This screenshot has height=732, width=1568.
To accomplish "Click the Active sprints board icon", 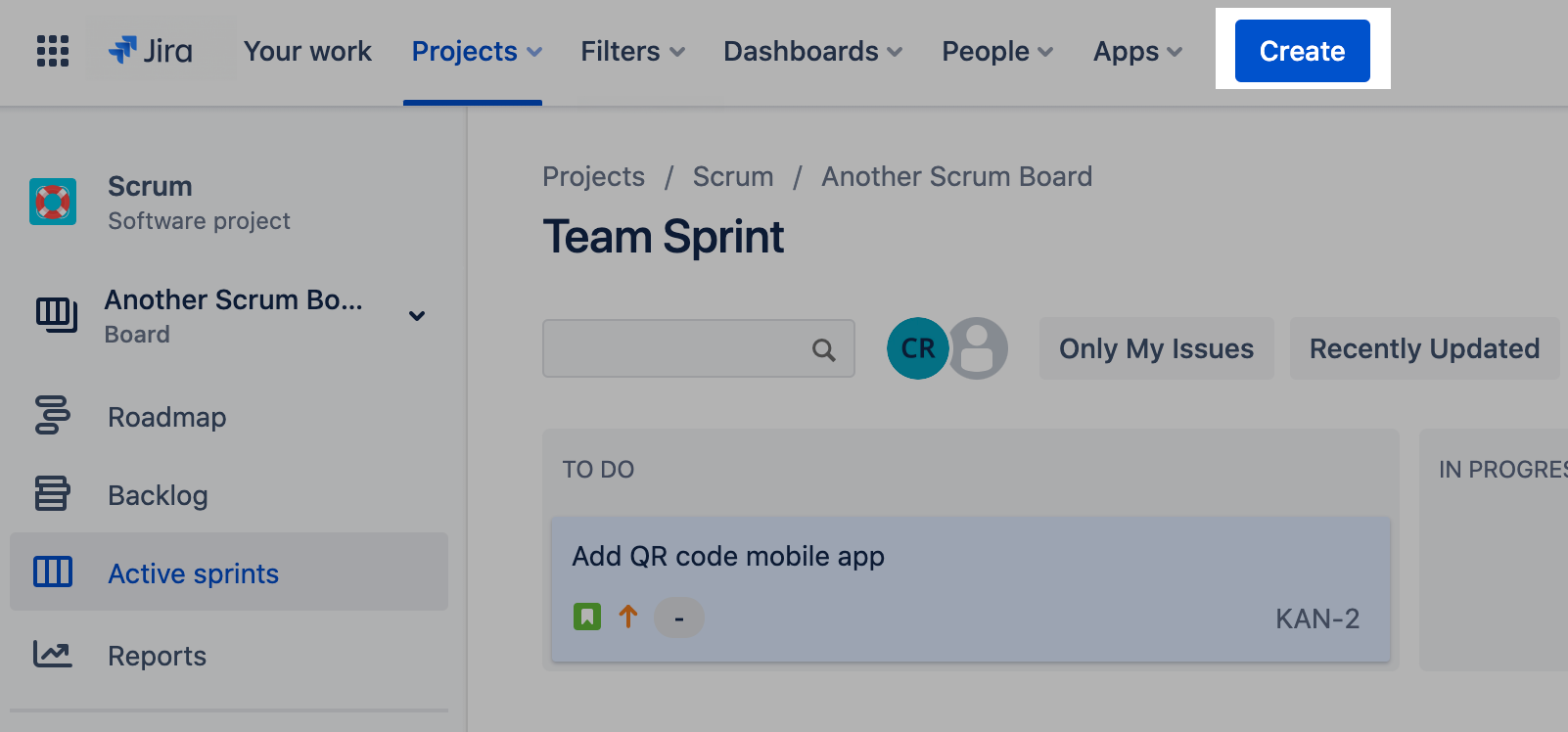I will 53,572.
